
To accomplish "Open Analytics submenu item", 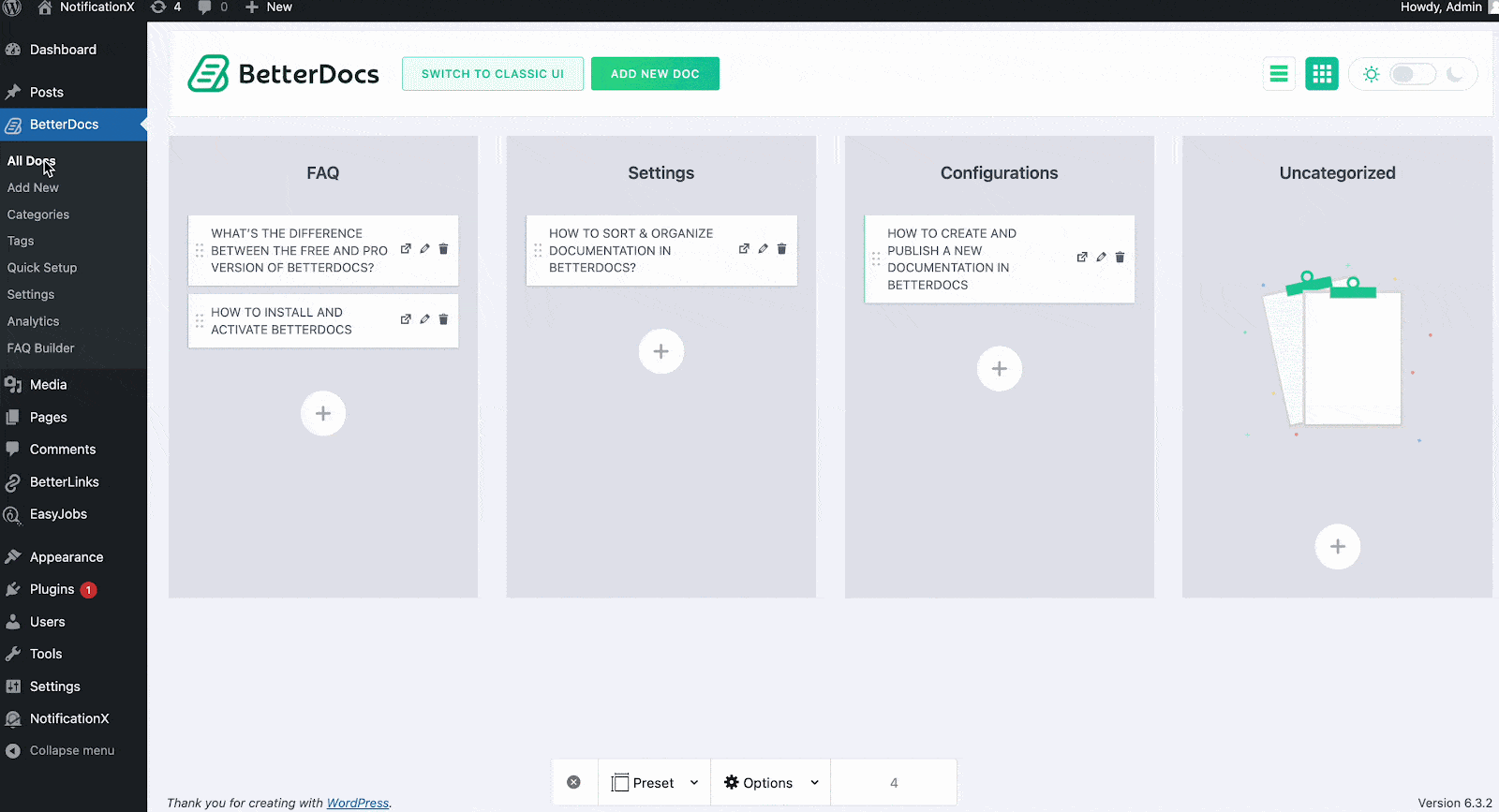I will (33, 321).
